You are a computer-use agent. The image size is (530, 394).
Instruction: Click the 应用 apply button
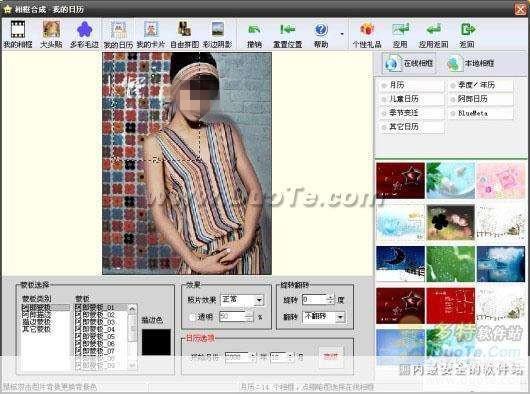400,34
